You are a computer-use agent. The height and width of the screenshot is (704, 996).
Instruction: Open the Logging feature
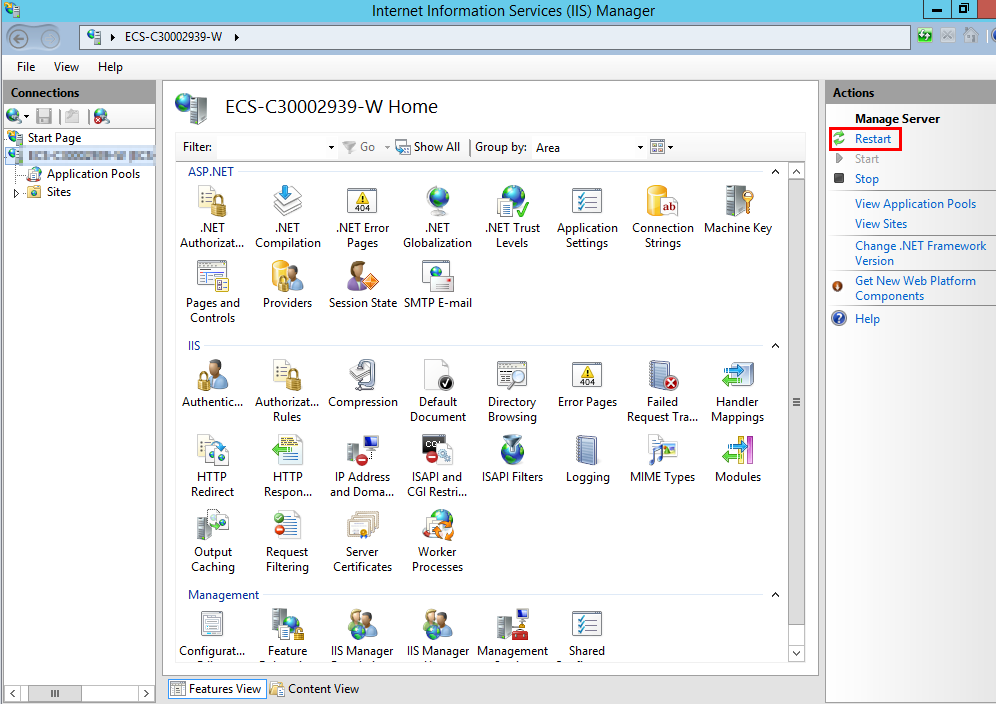point(587,459)
